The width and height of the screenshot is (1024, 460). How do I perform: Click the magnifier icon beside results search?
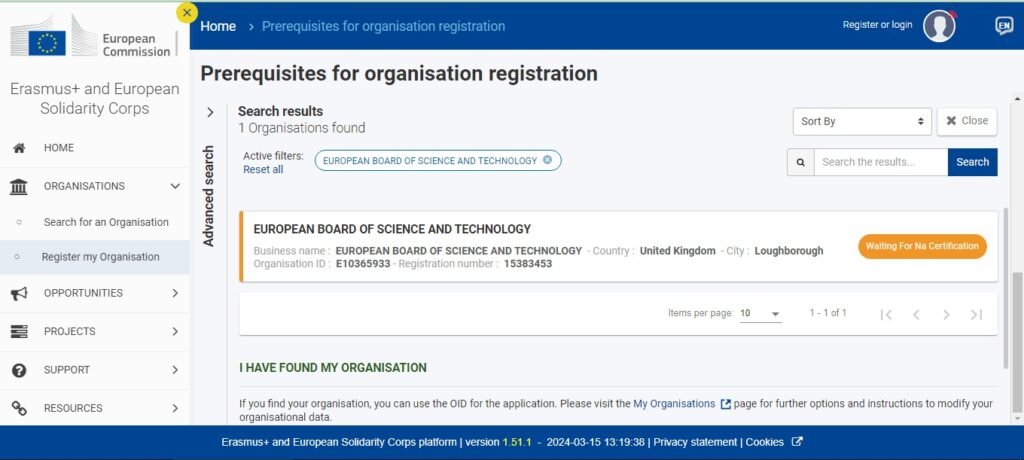(x=801, y=162)
